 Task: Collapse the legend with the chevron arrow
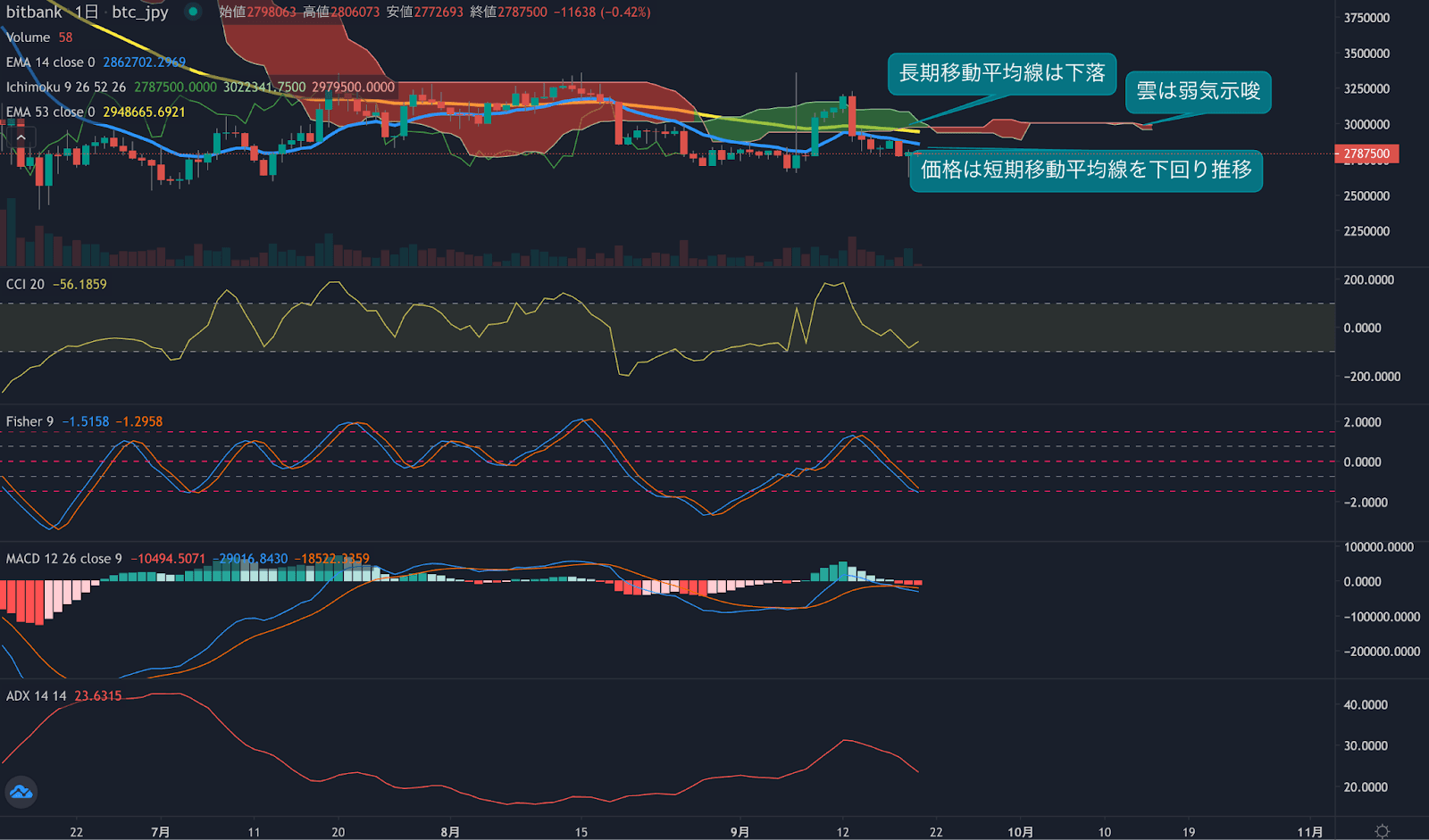tap(21, 138)
